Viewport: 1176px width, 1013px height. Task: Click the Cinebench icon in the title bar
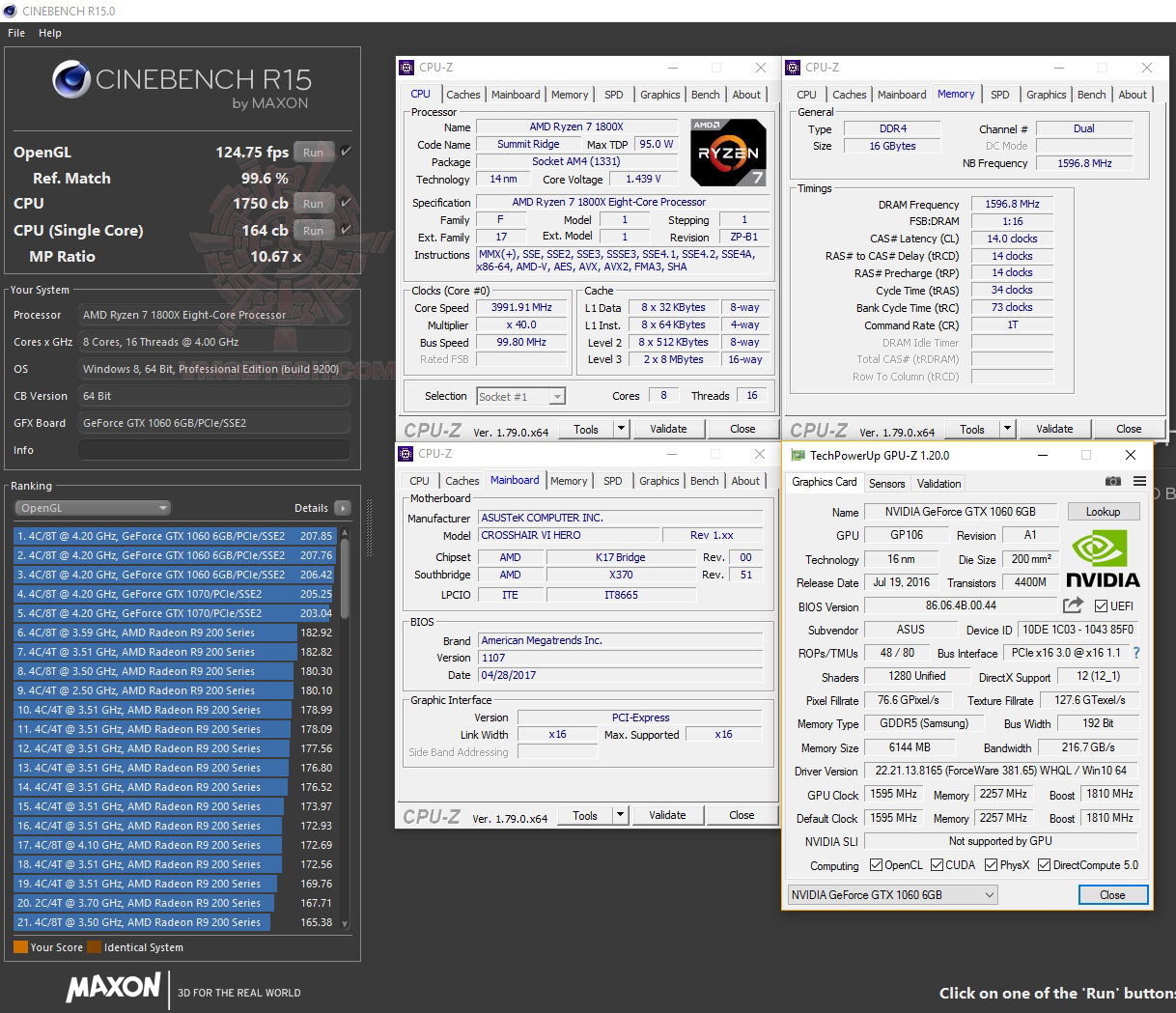[x=11, y=11]
